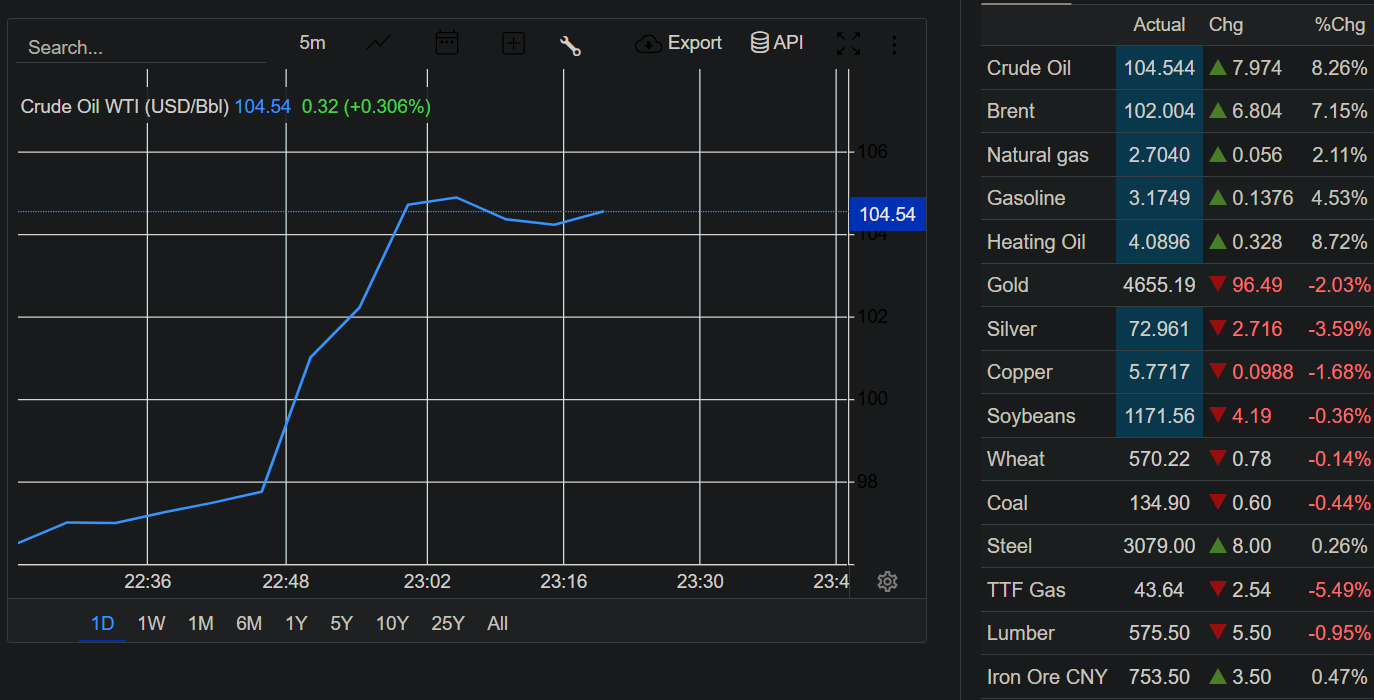Open the wrench tools icon

[570, 44]
